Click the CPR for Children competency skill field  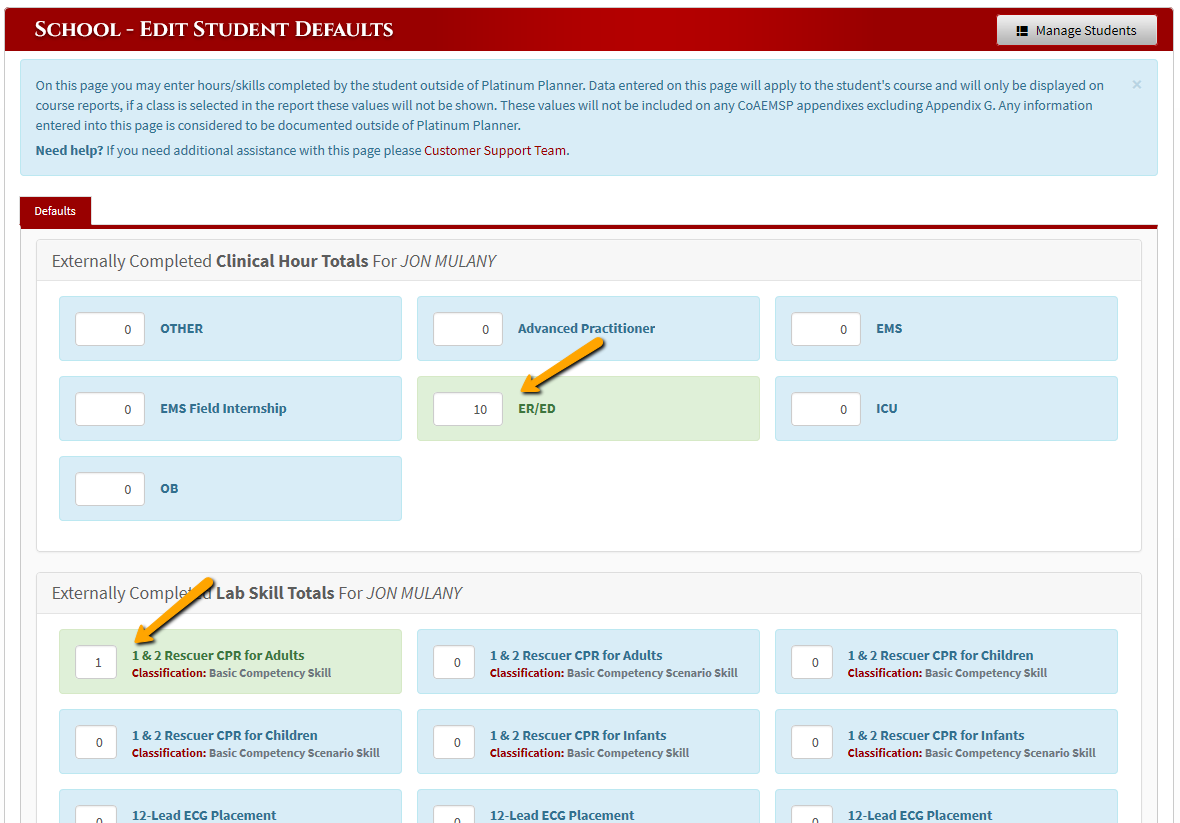click(811, 661)
